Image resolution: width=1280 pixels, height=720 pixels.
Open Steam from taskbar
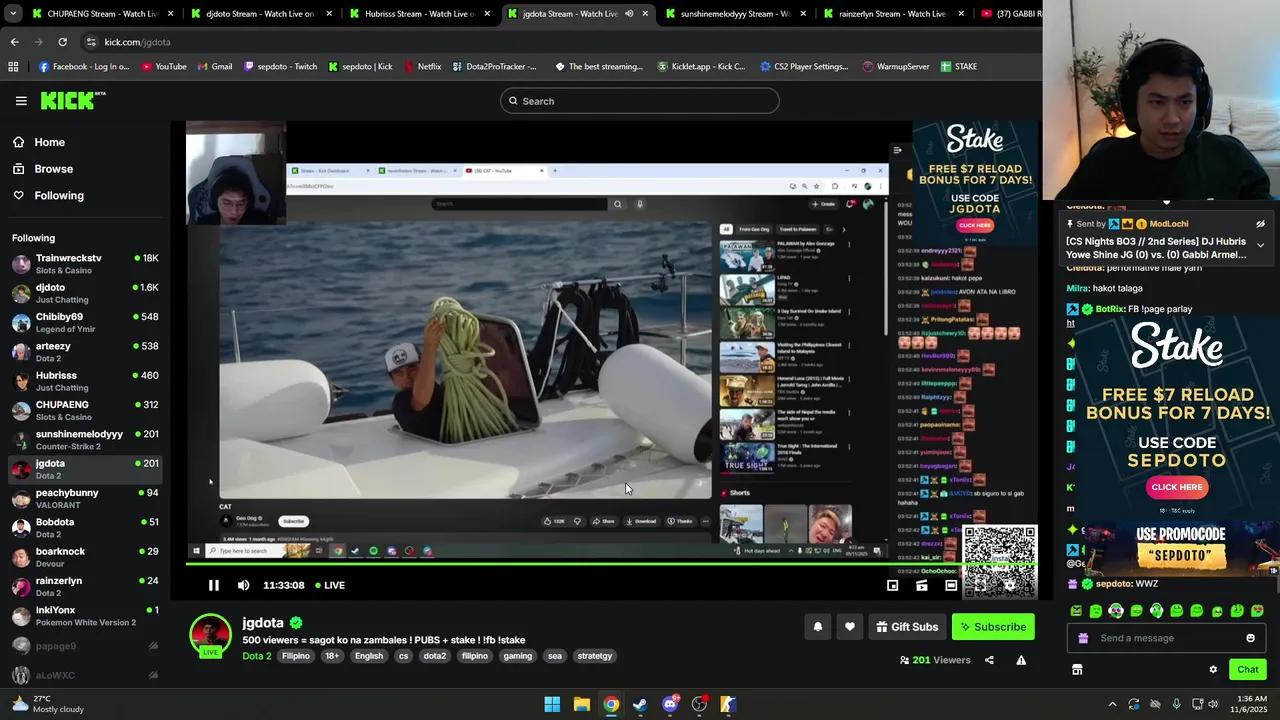click(640, 705)
